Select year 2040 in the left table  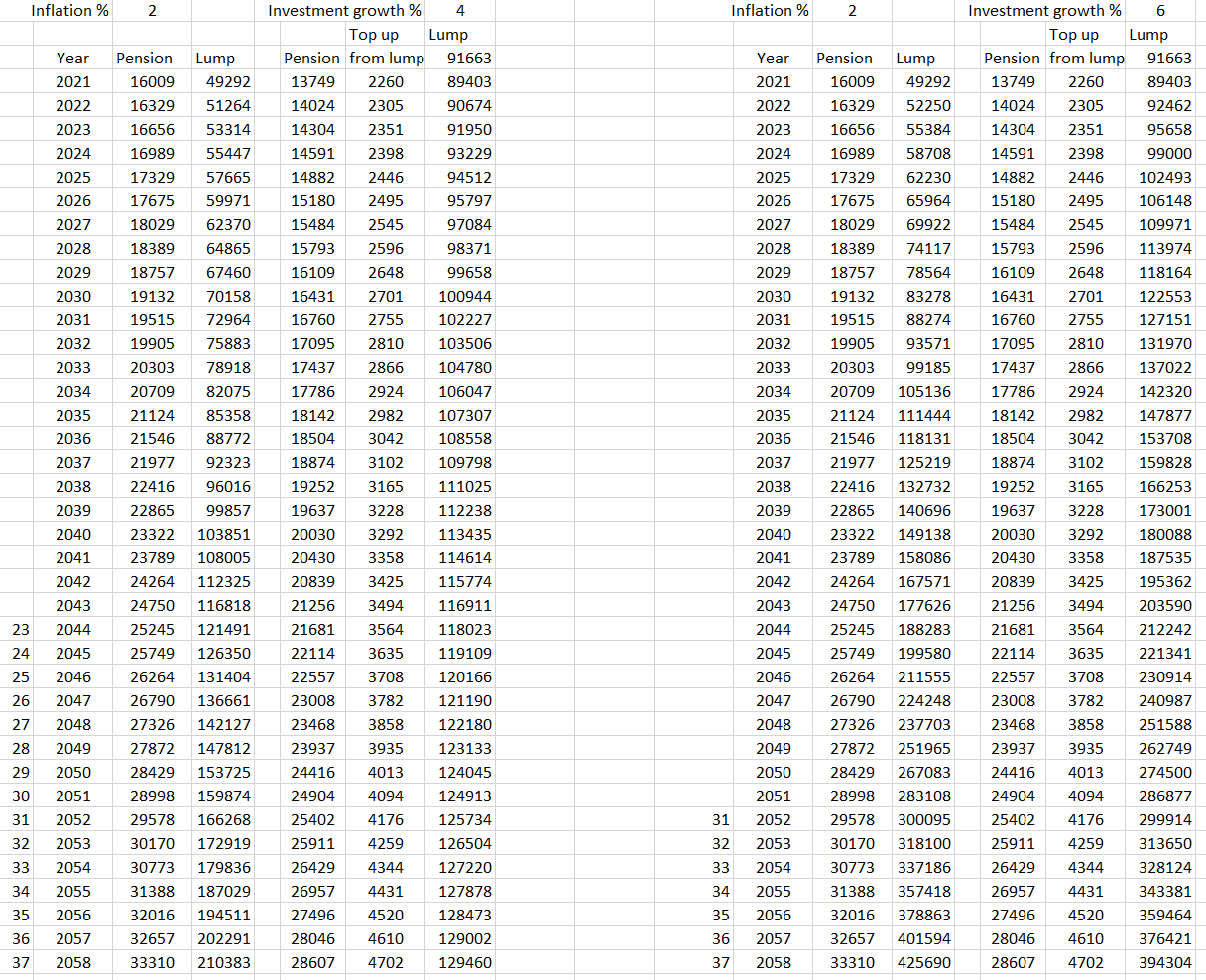coord(73,535)
